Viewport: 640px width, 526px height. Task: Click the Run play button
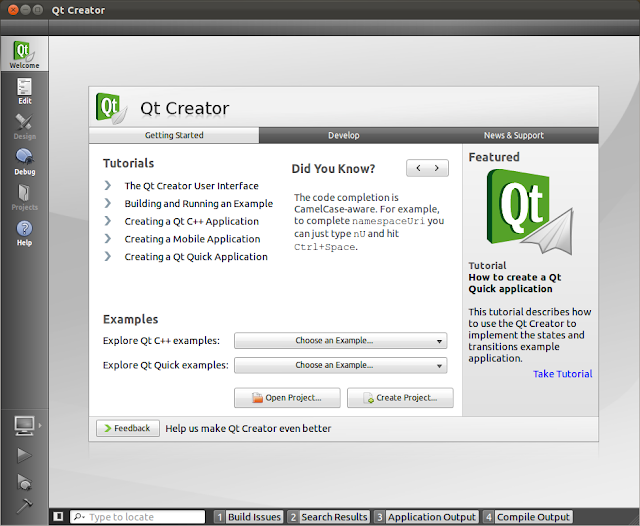coord(24,455)
